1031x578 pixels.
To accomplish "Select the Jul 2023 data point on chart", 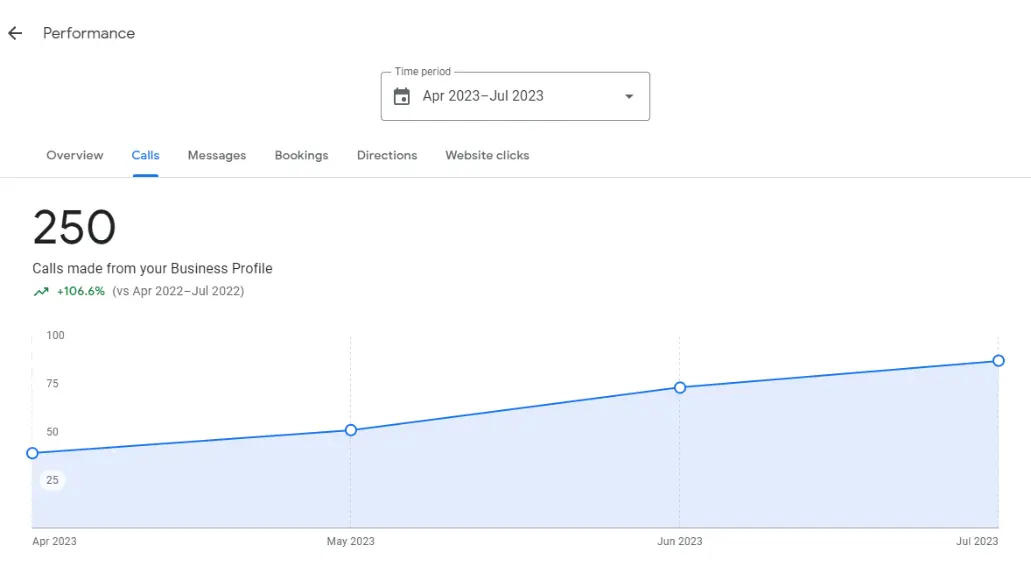I will 998,360.
